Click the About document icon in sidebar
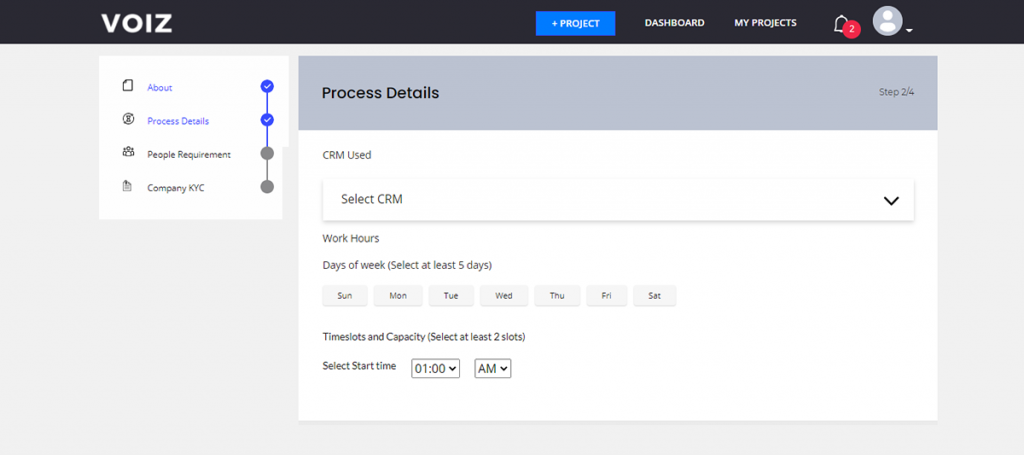This screenshot has height=455, width=1024. (x=128, y=86)
